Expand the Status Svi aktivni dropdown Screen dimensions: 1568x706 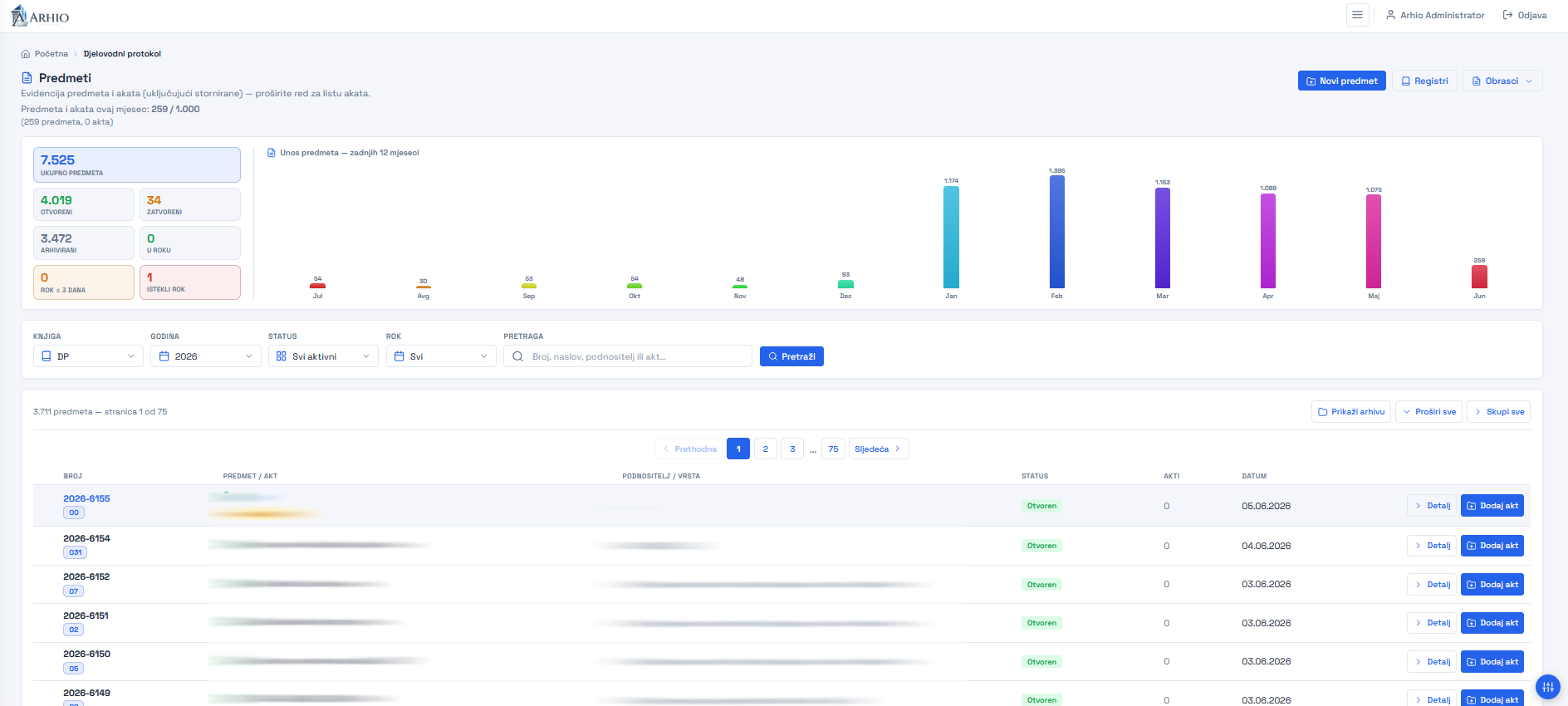coord(323,356)
